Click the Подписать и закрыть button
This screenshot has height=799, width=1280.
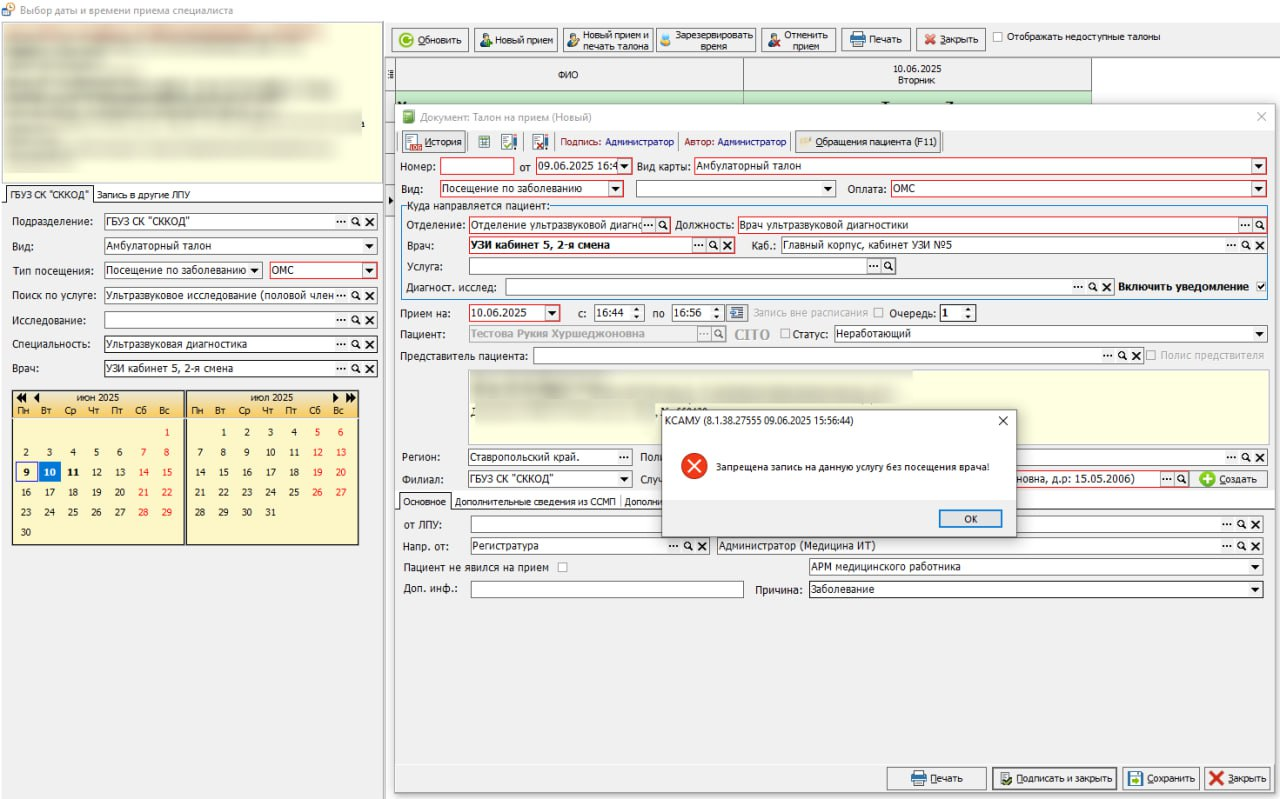pyautogui.click(x=1053, y=778)
